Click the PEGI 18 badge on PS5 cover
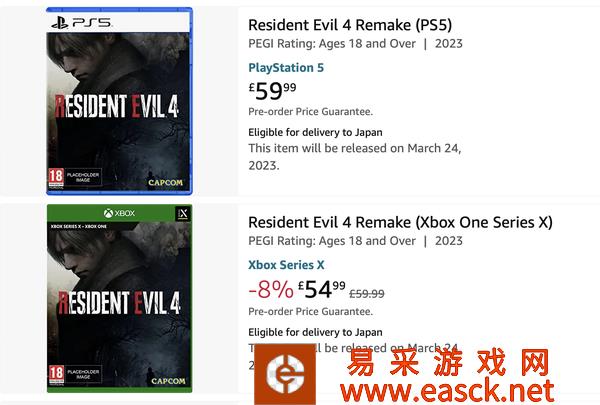 (x=57, y=180)
